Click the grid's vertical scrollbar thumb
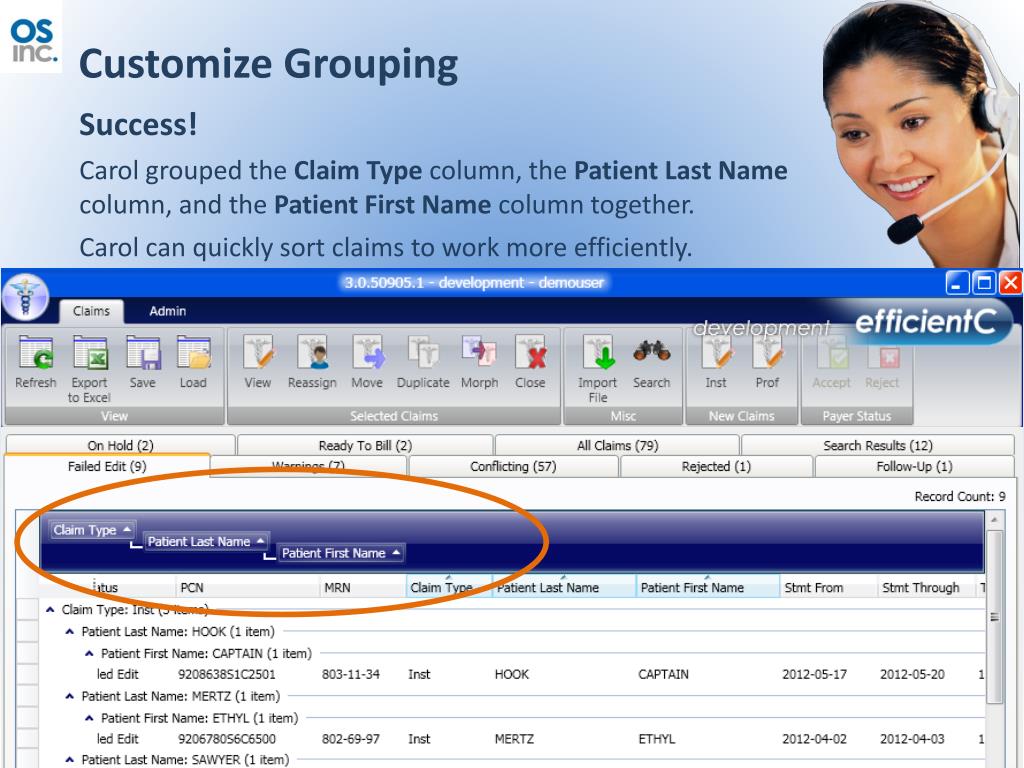This screenshot has width=1024, height=768. point(995,616)
